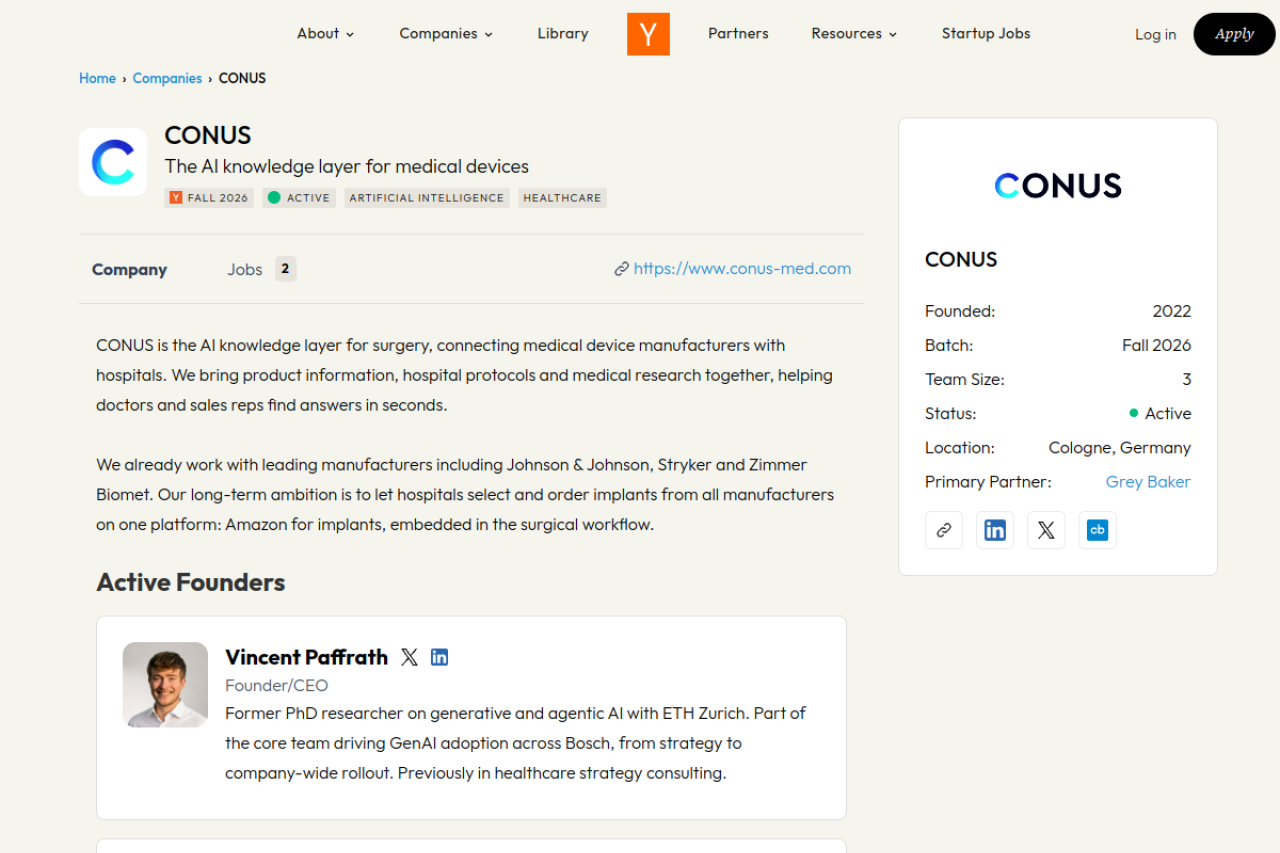The image size is (1280, 853).
Task: Click the Apply button
Action: pos(1234,34)
